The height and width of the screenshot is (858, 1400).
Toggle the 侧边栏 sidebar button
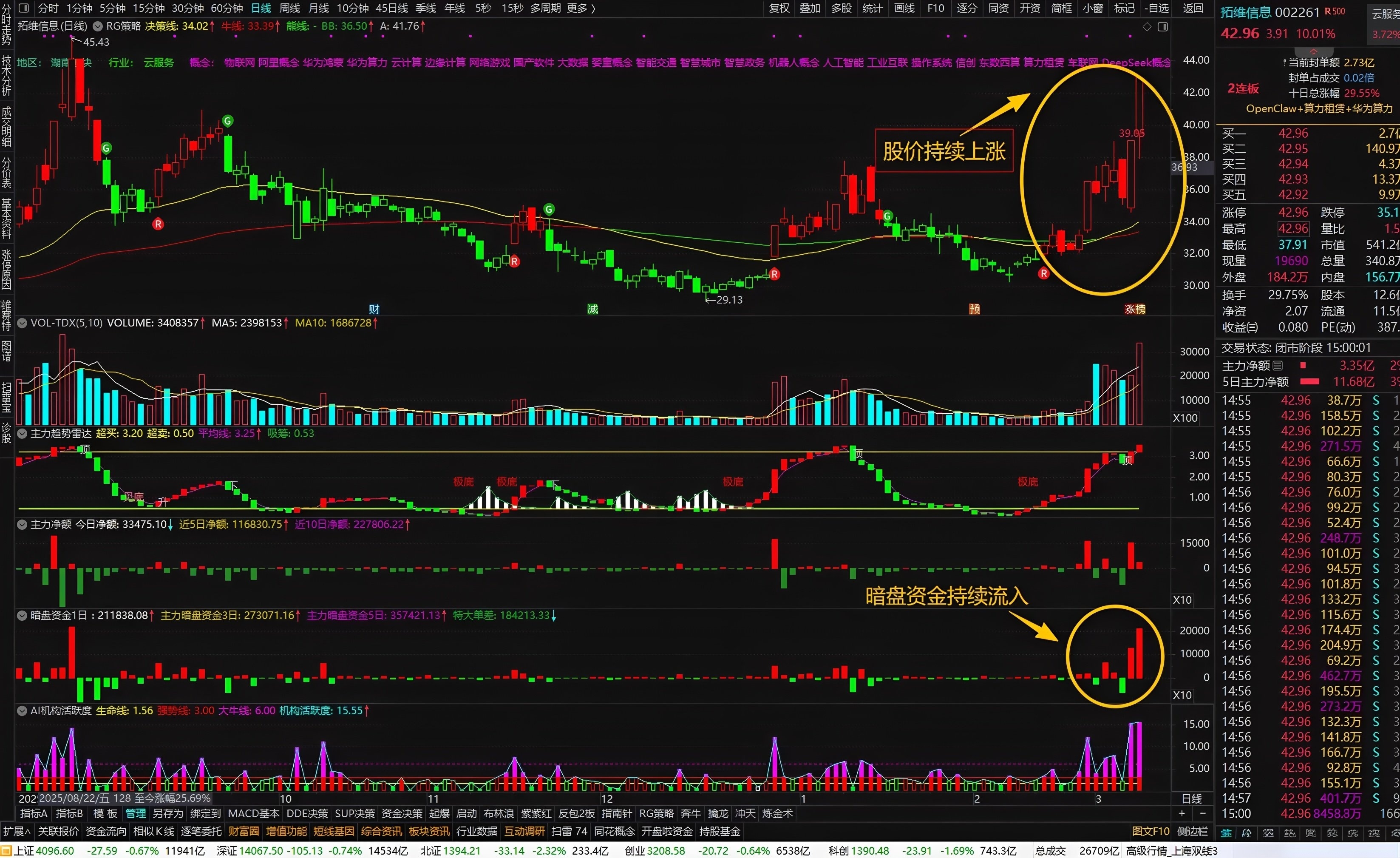(1192, 831)
